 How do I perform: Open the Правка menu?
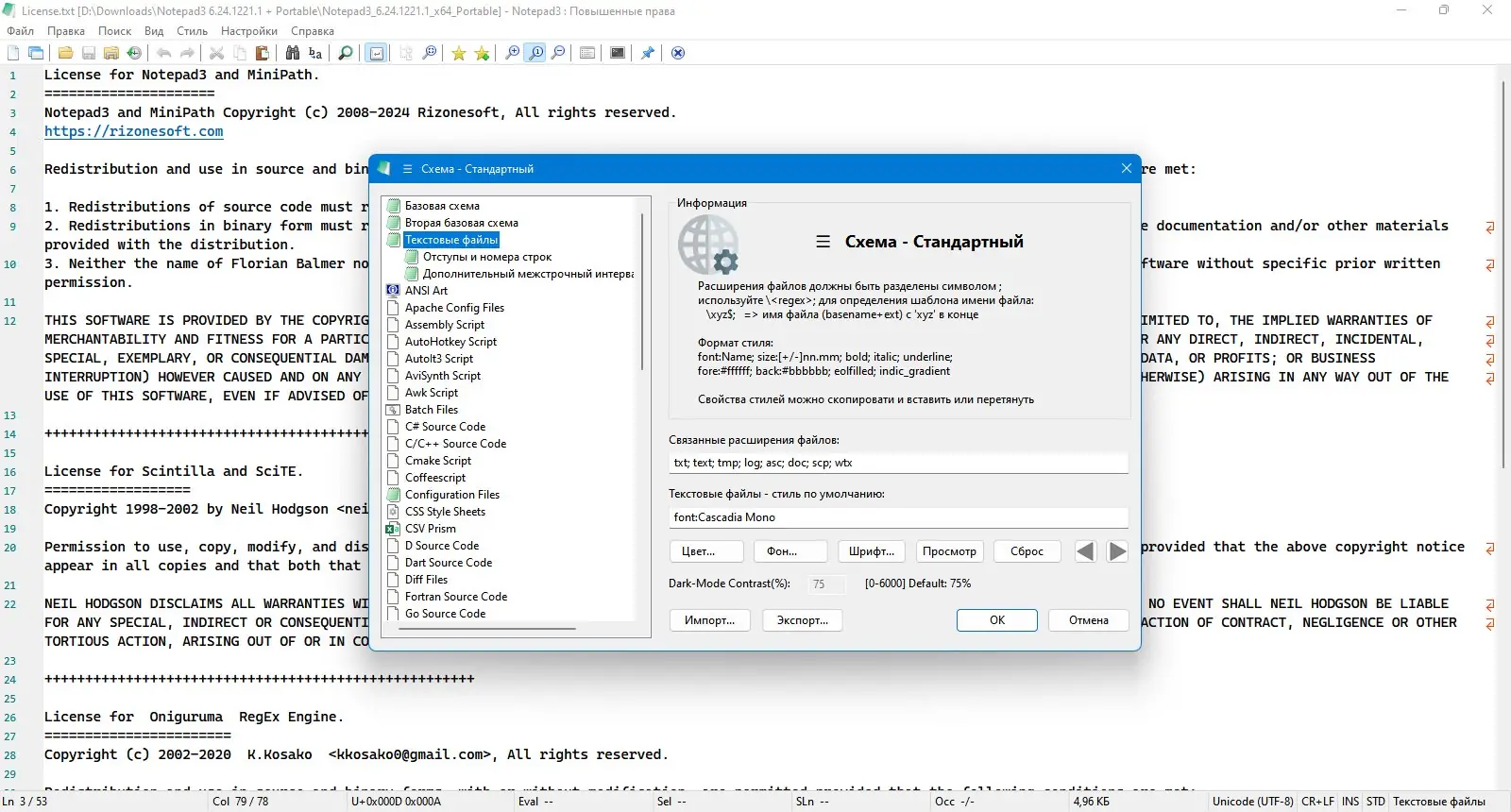click(66, 31)
